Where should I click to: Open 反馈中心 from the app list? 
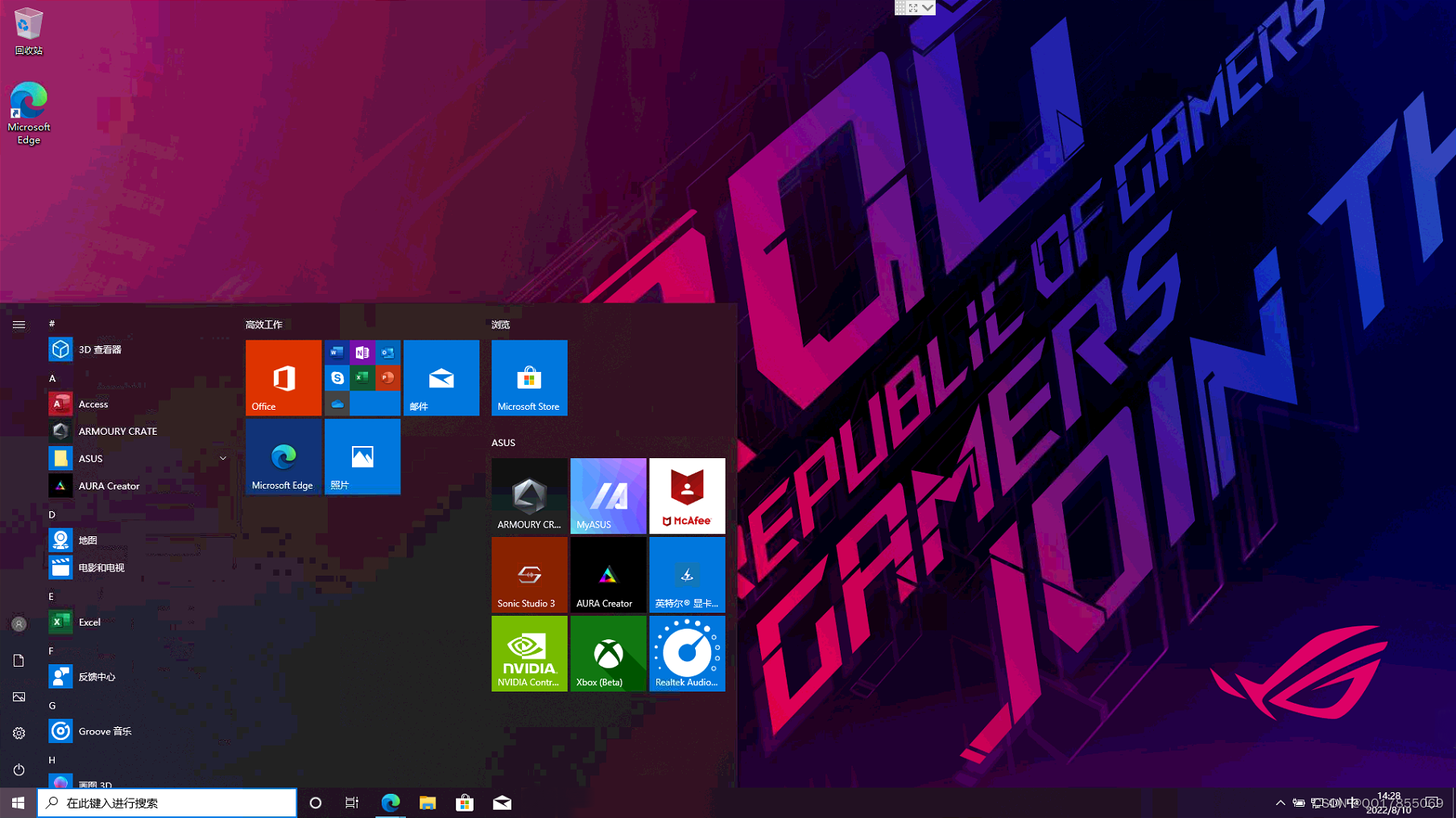coord(139,677)
